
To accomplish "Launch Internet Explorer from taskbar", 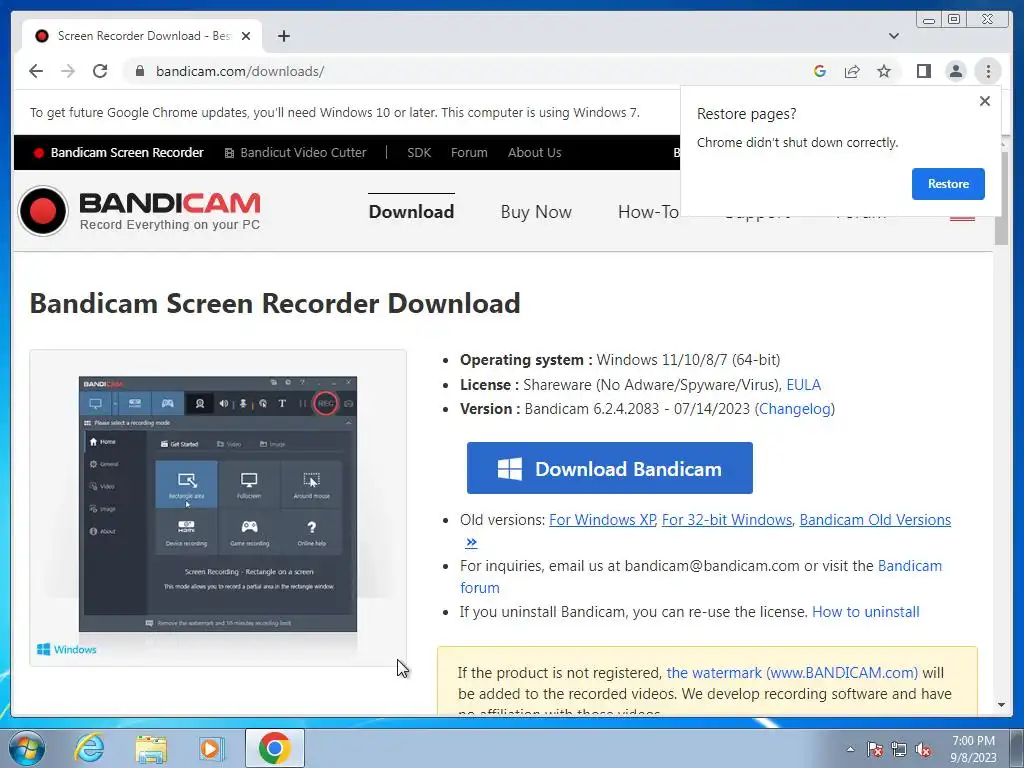I will click(89, 748).
